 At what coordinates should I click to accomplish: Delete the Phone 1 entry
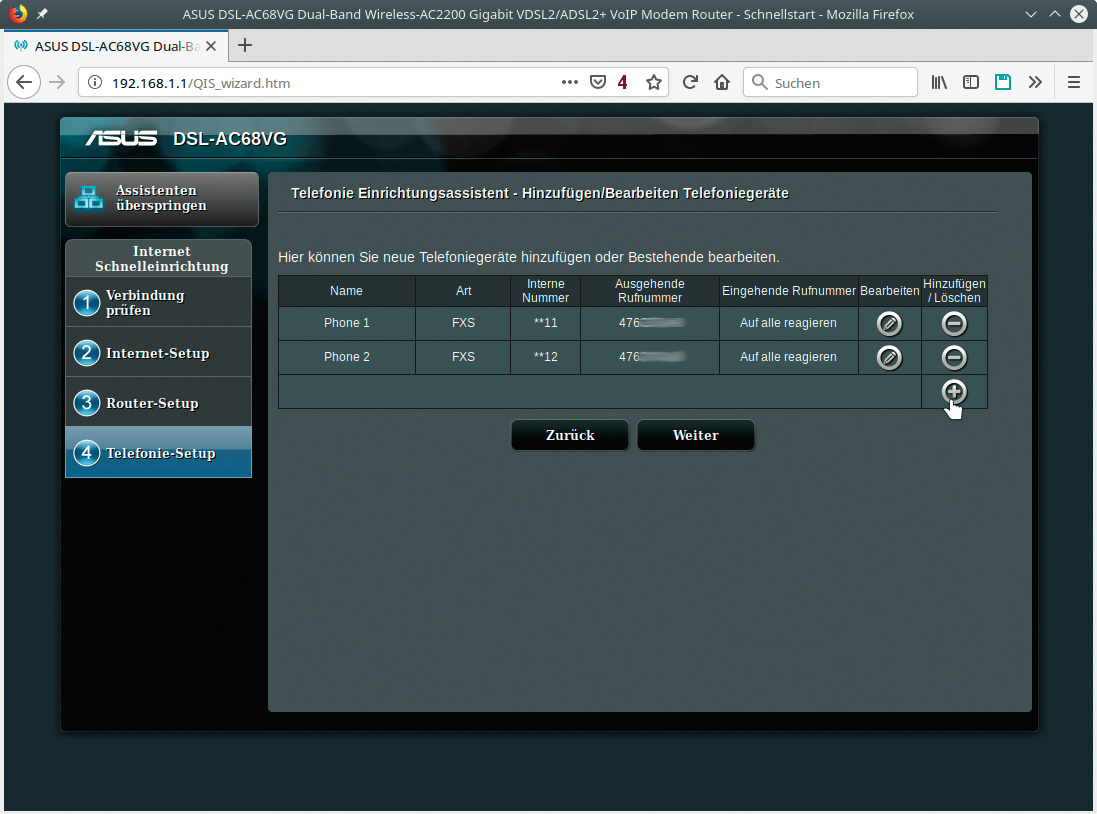[x=954, y=323]
